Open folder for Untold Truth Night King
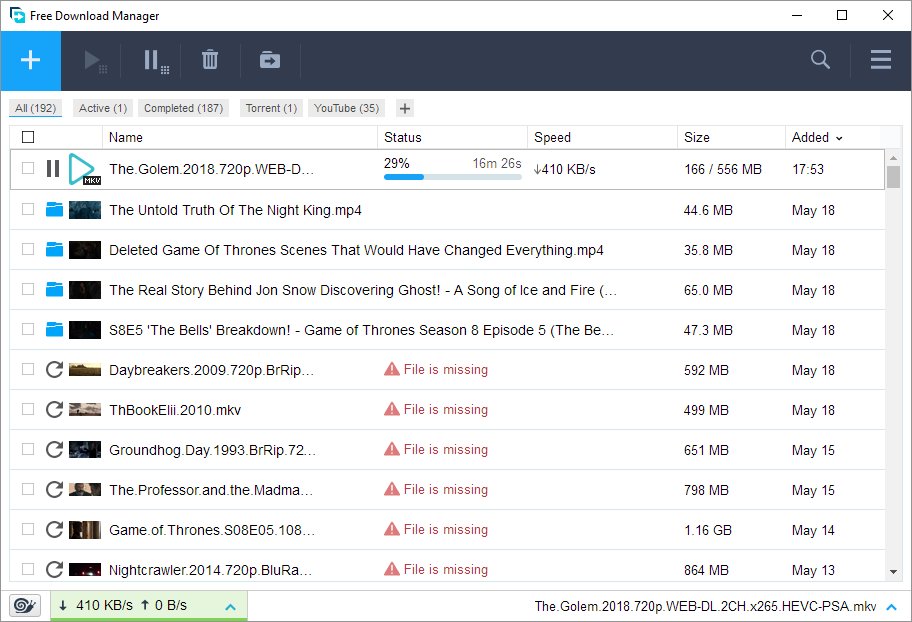The image size is (912, 622). point(54,209)
